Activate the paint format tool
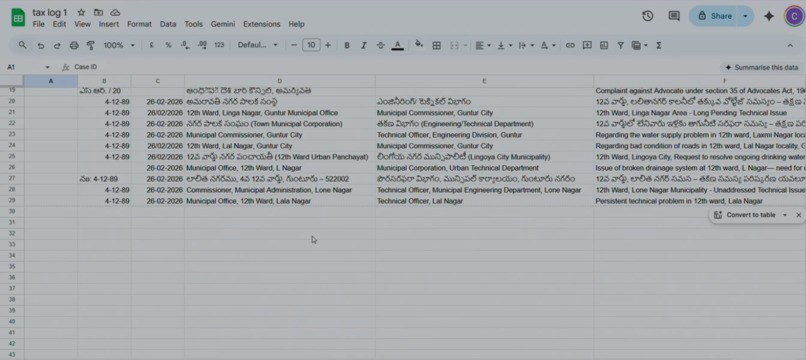Screen dimensions: 806x360 point(90,45)
